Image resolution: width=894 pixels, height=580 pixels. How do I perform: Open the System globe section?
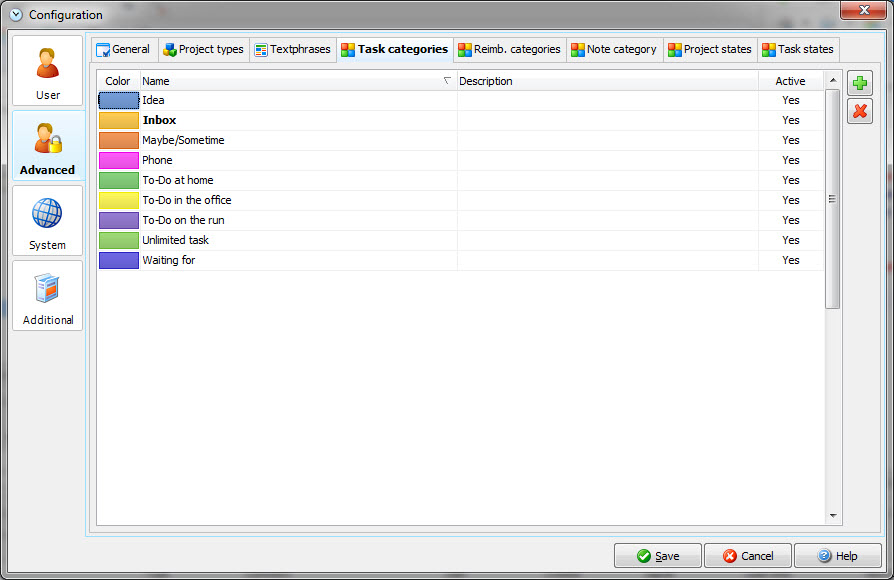pyautogui.click(x=47, y=221)
